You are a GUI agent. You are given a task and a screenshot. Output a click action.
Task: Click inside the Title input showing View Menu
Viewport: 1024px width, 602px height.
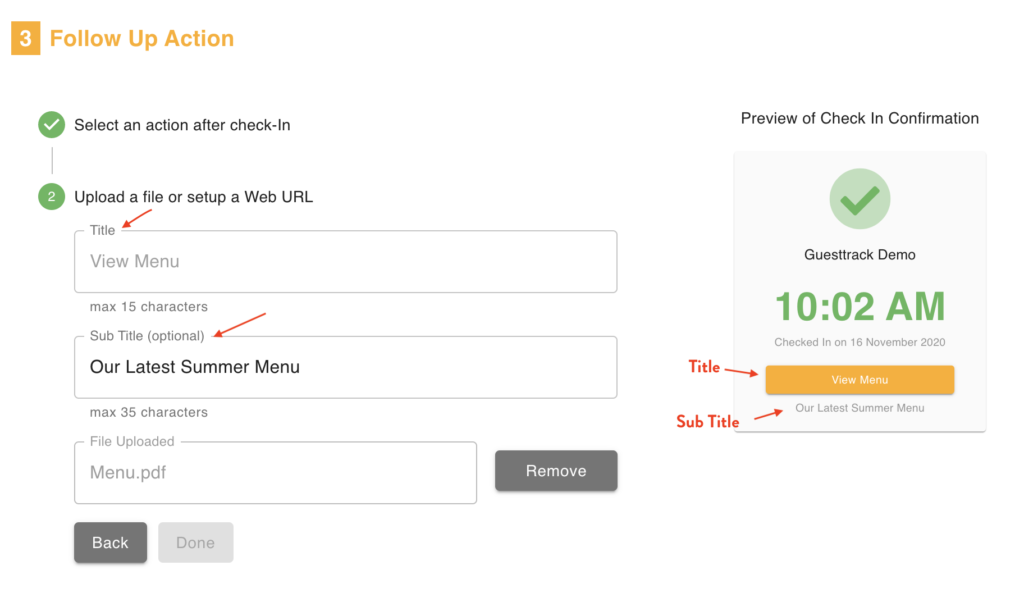[345, 261]
